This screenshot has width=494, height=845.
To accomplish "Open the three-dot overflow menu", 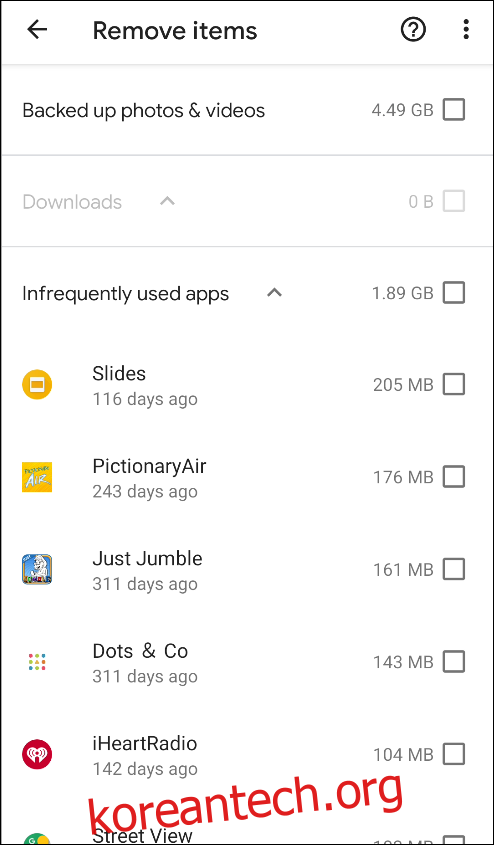I will (x=465, y=30).
